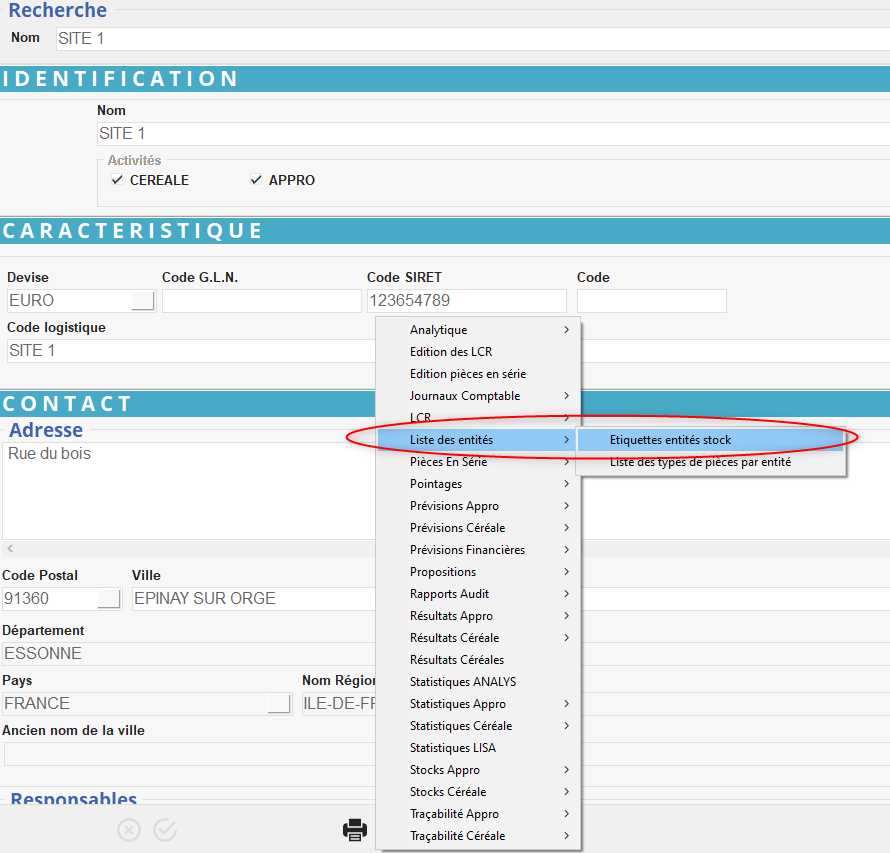Viewport: 890px width, 853px height.
Task: Open the Pays lookup button beside FRANCE
Action: point(279,703)
